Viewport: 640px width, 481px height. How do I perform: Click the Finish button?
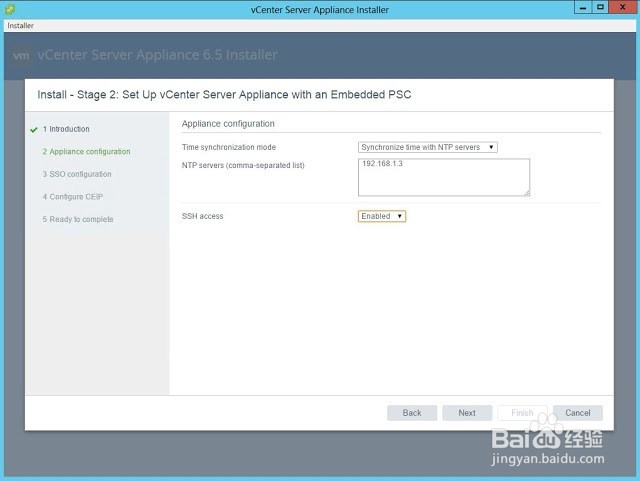coord(522,413)
